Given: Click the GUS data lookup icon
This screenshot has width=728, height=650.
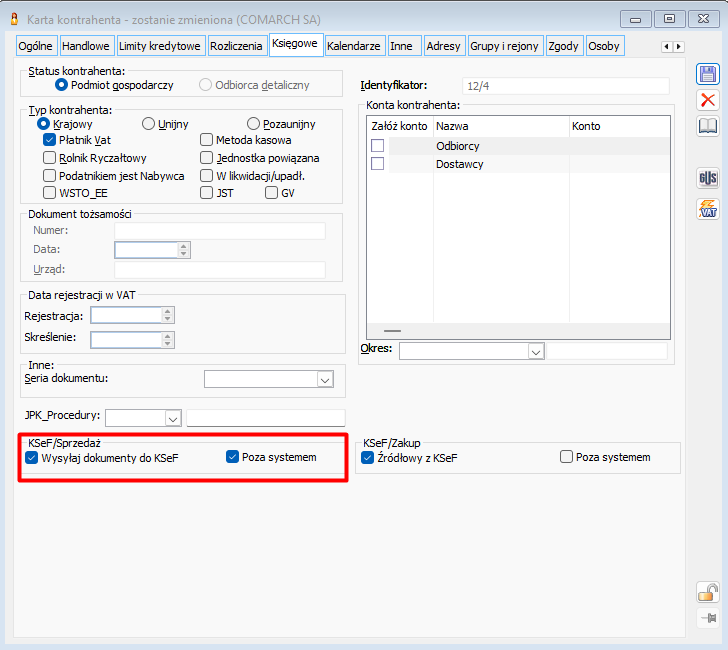Looking at the screenshot, I should tap(708, 179).
